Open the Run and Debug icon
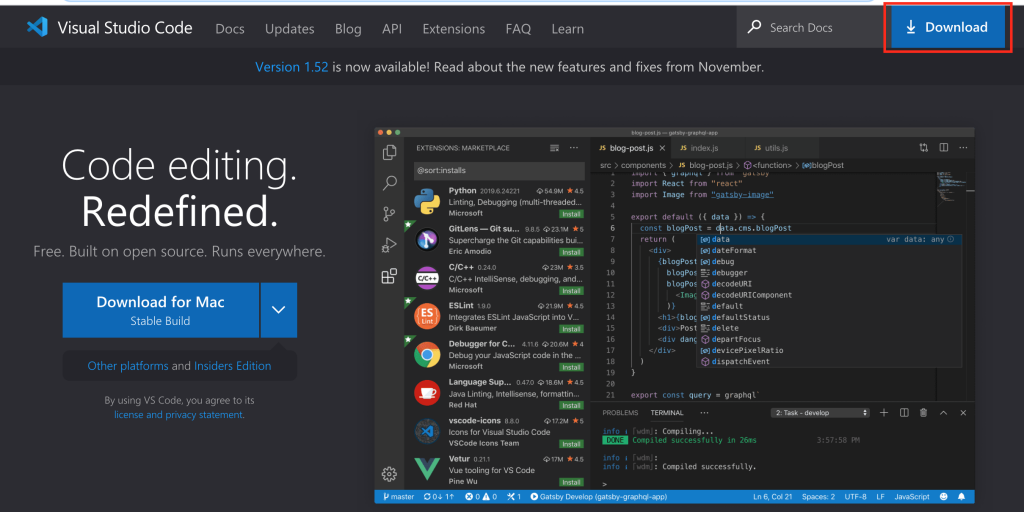1024x512 pixels. tap(390, 245)
